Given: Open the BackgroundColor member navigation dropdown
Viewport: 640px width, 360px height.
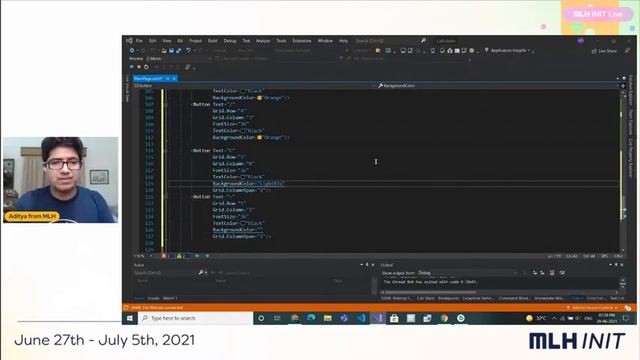Looking at the screenshot, I should 499,86.
